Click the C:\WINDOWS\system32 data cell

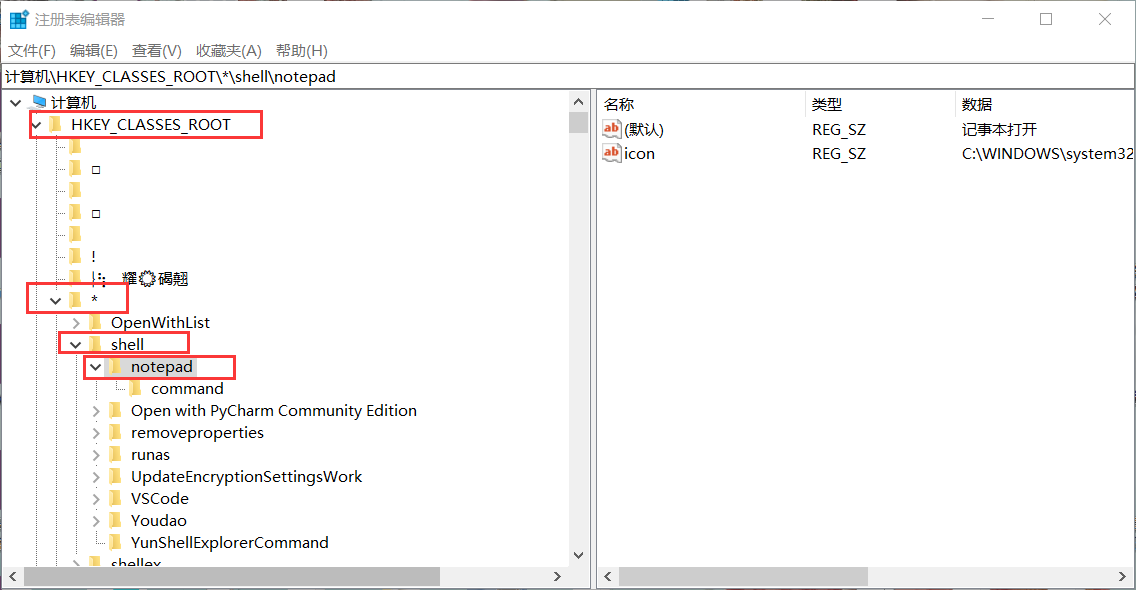(1048, 154)
